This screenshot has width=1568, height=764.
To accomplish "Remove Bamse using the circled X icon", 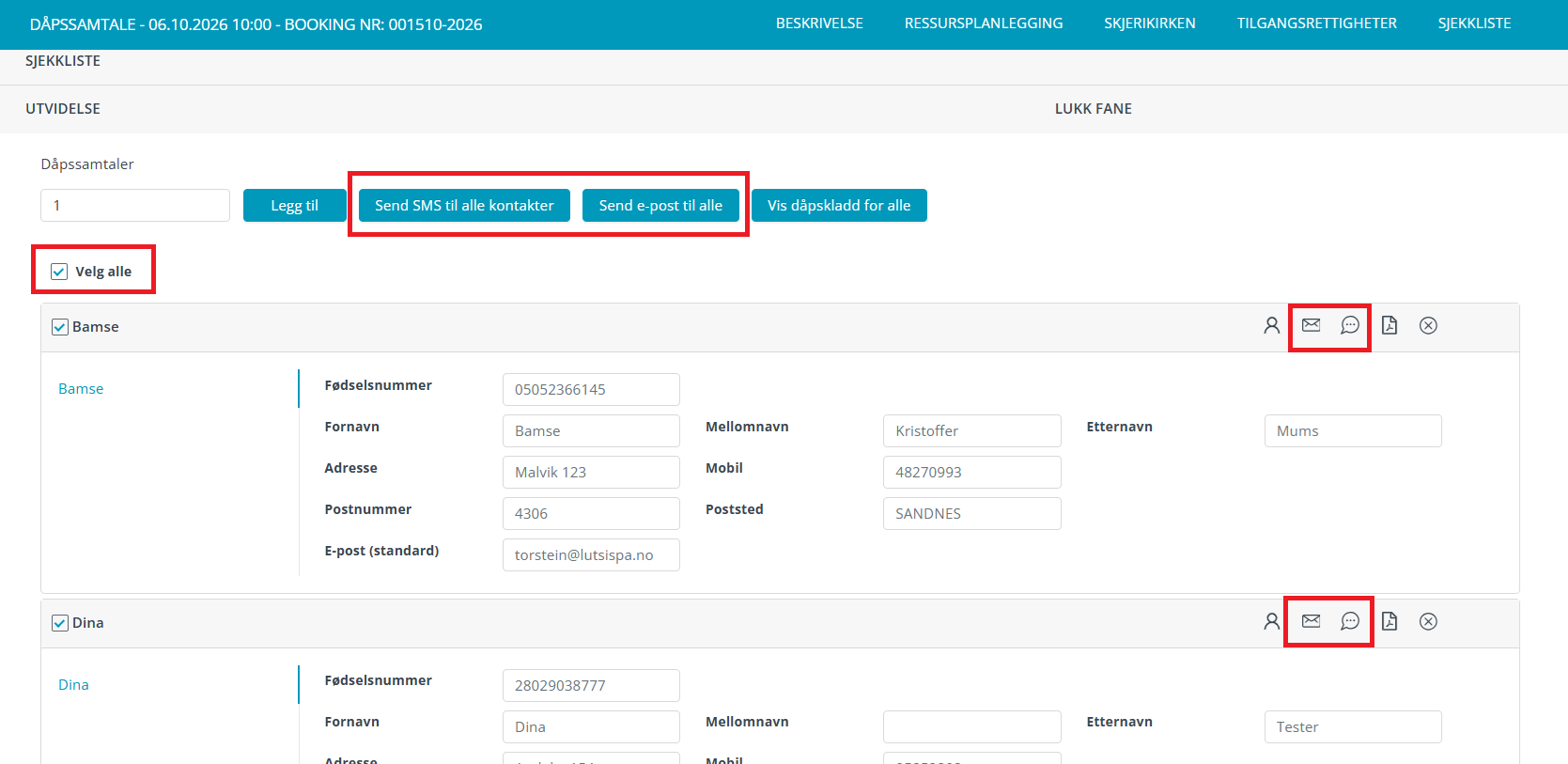I will coord(1428,325).
